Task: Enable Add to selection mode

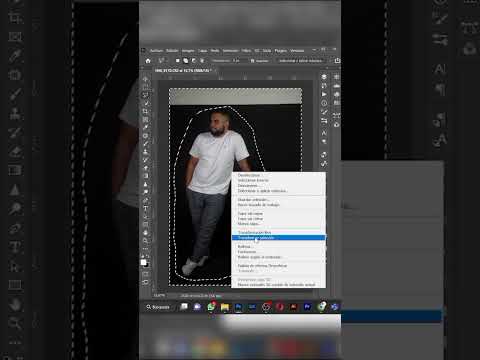Action: (186, 61)
